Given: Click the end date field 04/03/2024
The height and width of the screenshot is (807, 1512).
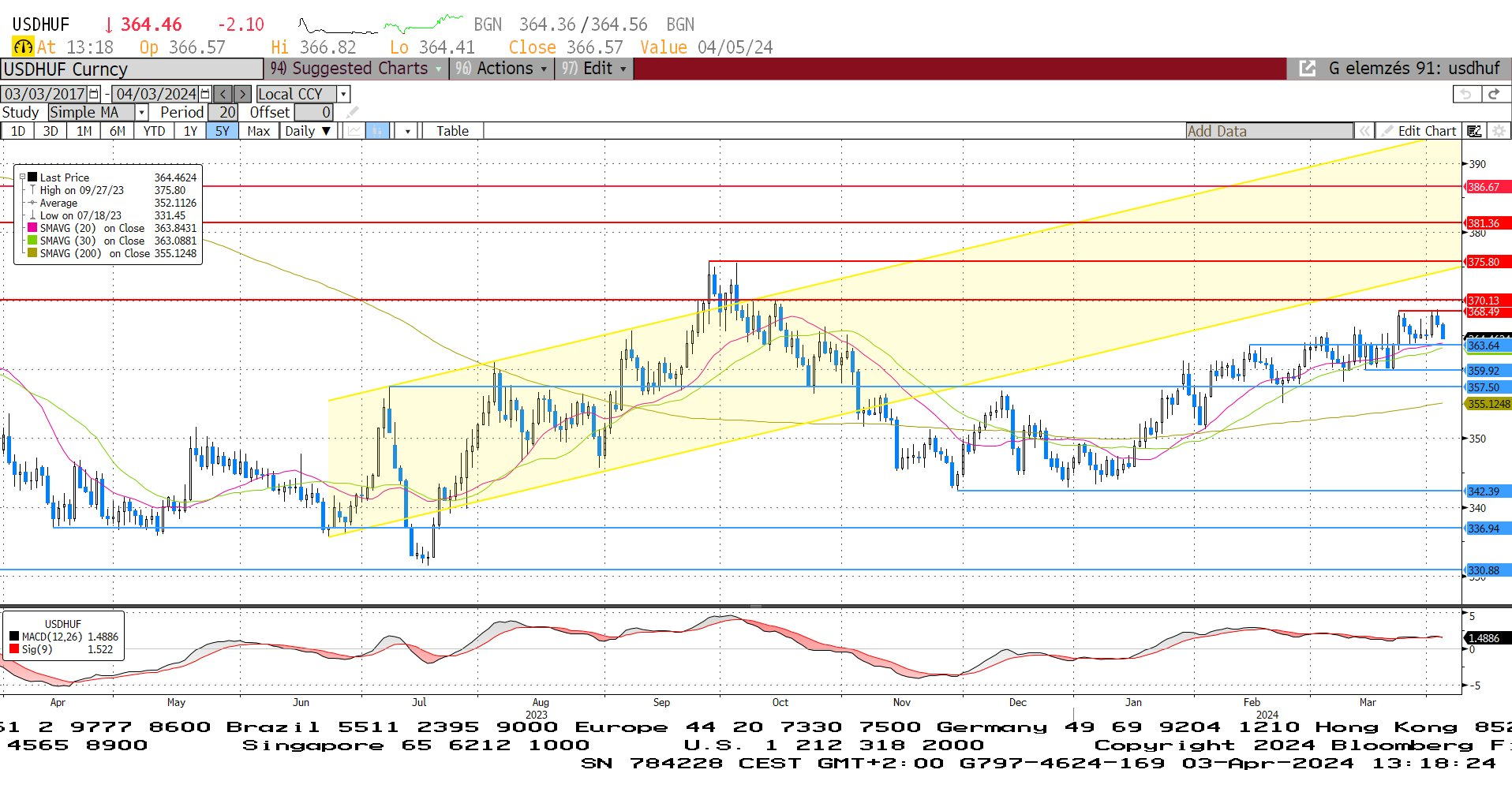Looking at the screenshot, I should [x=156, y=94].
